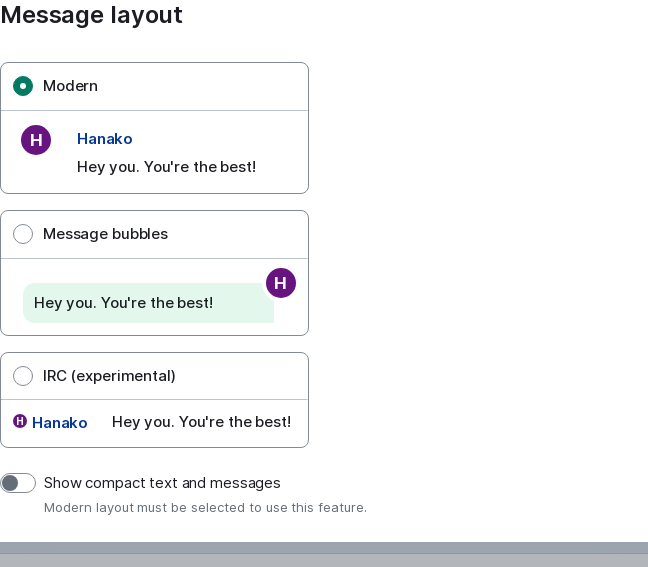Click the message text in IRC preview

[202, 422]
